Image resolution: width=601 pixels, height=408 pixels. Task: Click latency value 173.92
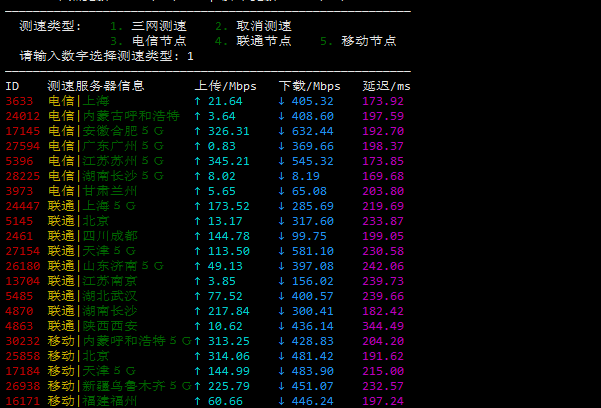(x=383, y=101)
